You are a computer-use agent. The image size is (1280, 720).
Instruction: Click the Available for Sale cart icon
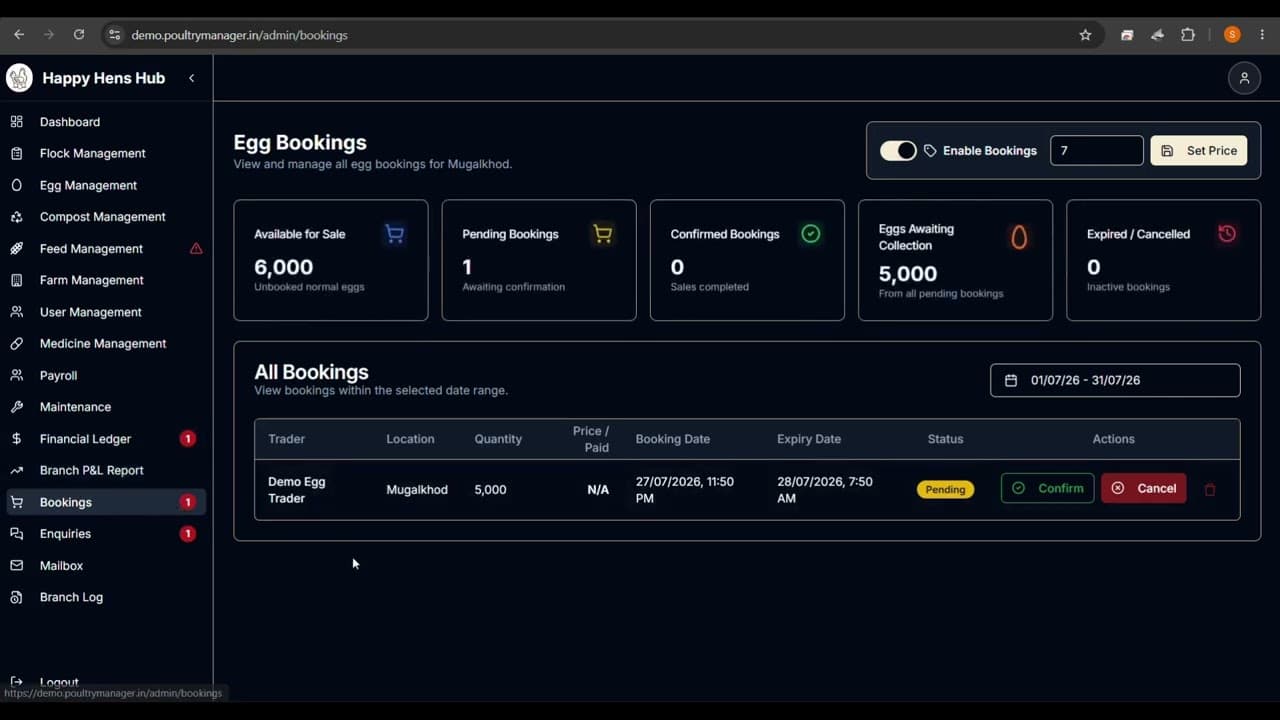click(395, 234)
